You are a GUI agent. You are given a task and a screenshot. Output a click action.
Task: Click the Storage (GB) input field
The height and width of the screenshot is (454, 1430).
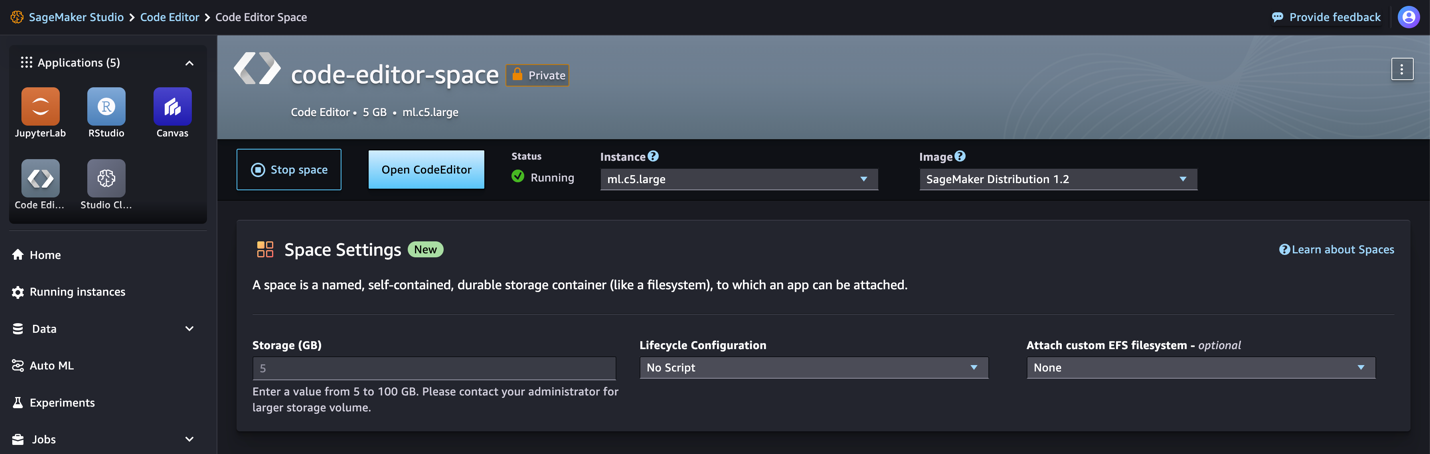point(434,368)
